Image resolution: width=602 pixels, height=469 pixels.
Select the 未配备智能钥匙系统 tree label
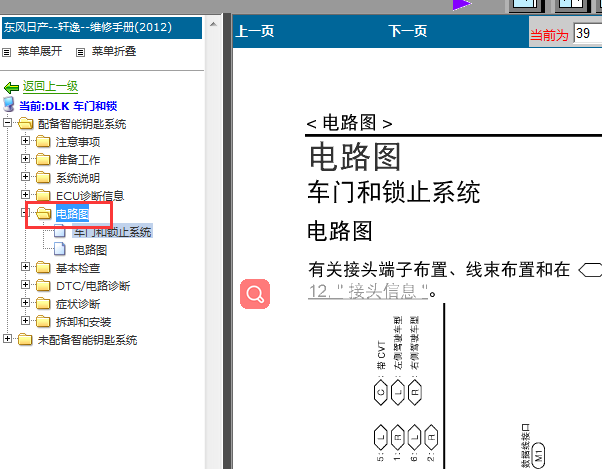88,340
